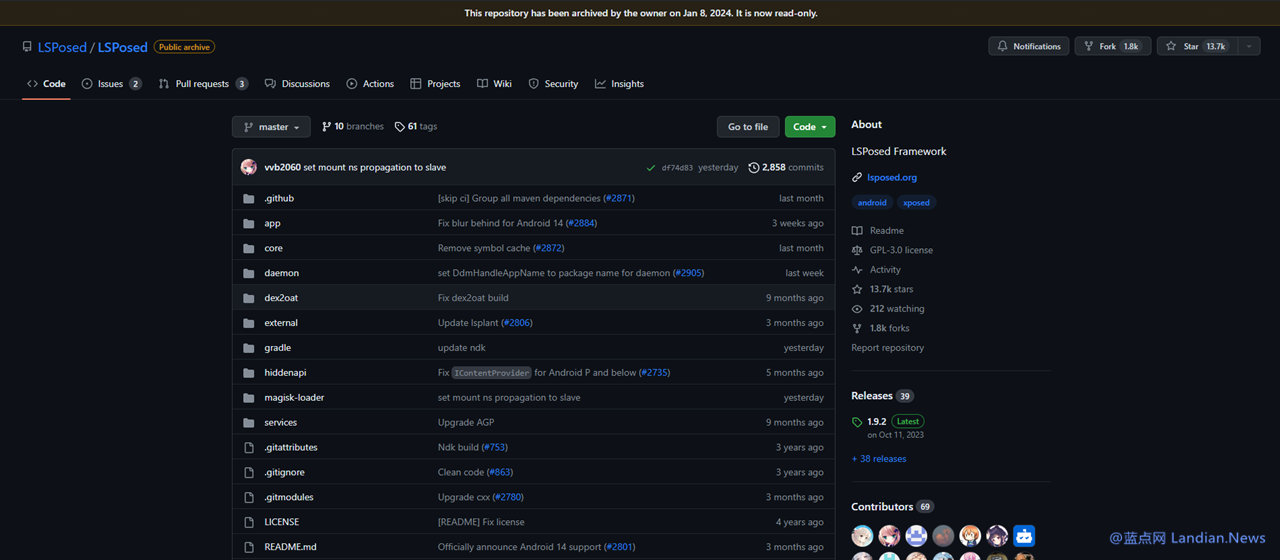Click Report repository
The height and width of the screenshot is (560, 1280).
coord(888,348)
